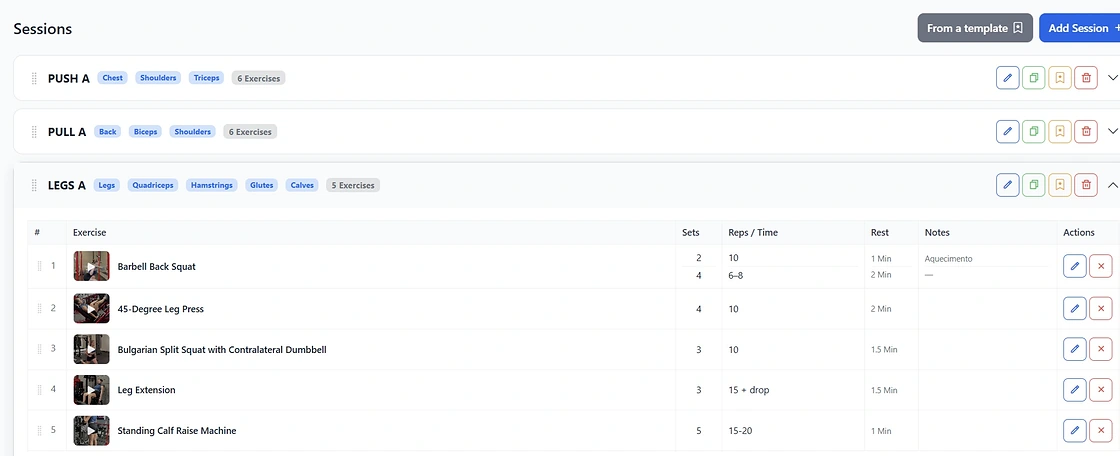Duplicate the PULL A session
1120x456 pixels.
(1034, 132)
